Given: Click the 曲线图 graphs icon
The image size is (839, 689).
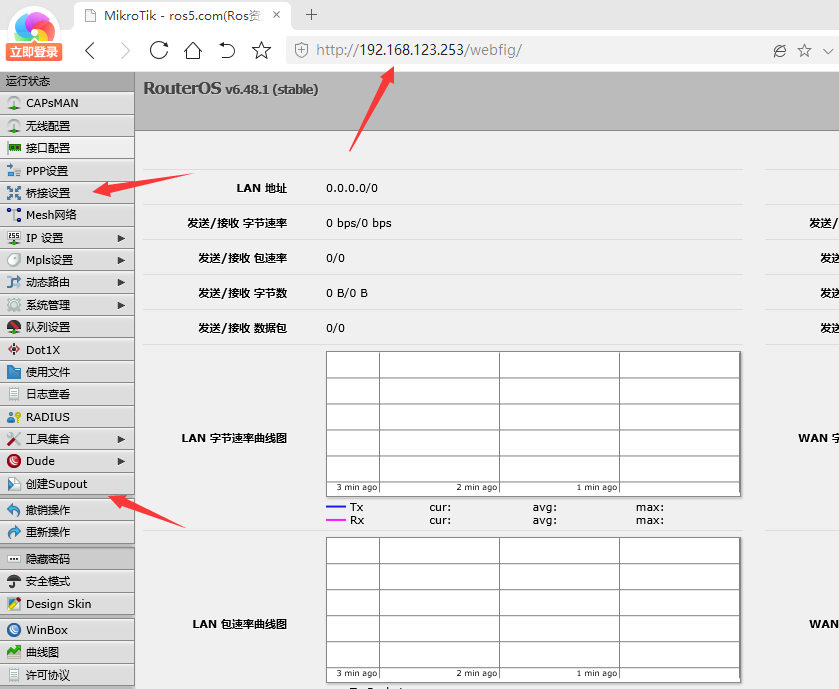Looking at the screenshot, I should (x=14, y=652).
